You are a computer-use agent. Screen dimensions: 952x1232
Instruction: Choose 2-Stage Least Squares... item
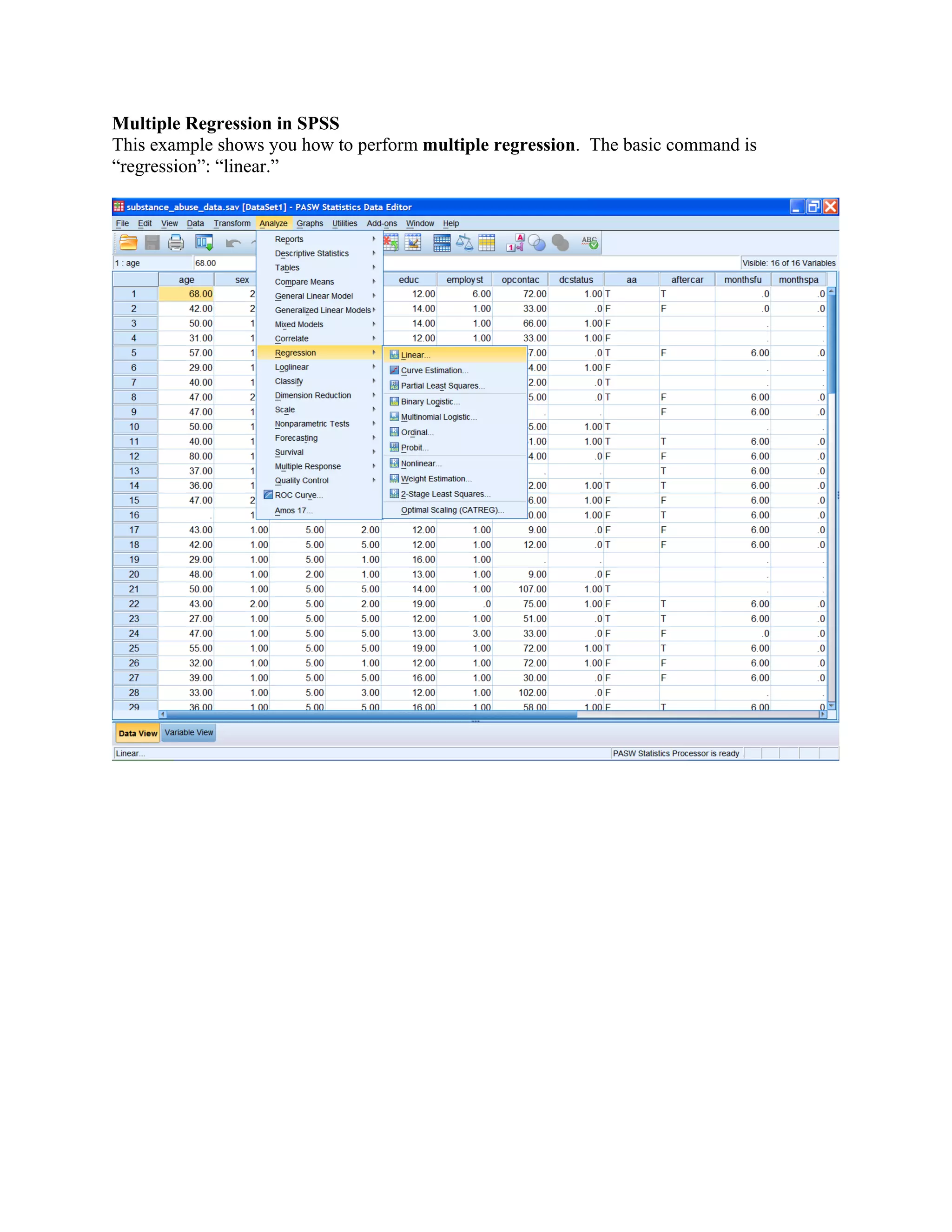[455, 494]
